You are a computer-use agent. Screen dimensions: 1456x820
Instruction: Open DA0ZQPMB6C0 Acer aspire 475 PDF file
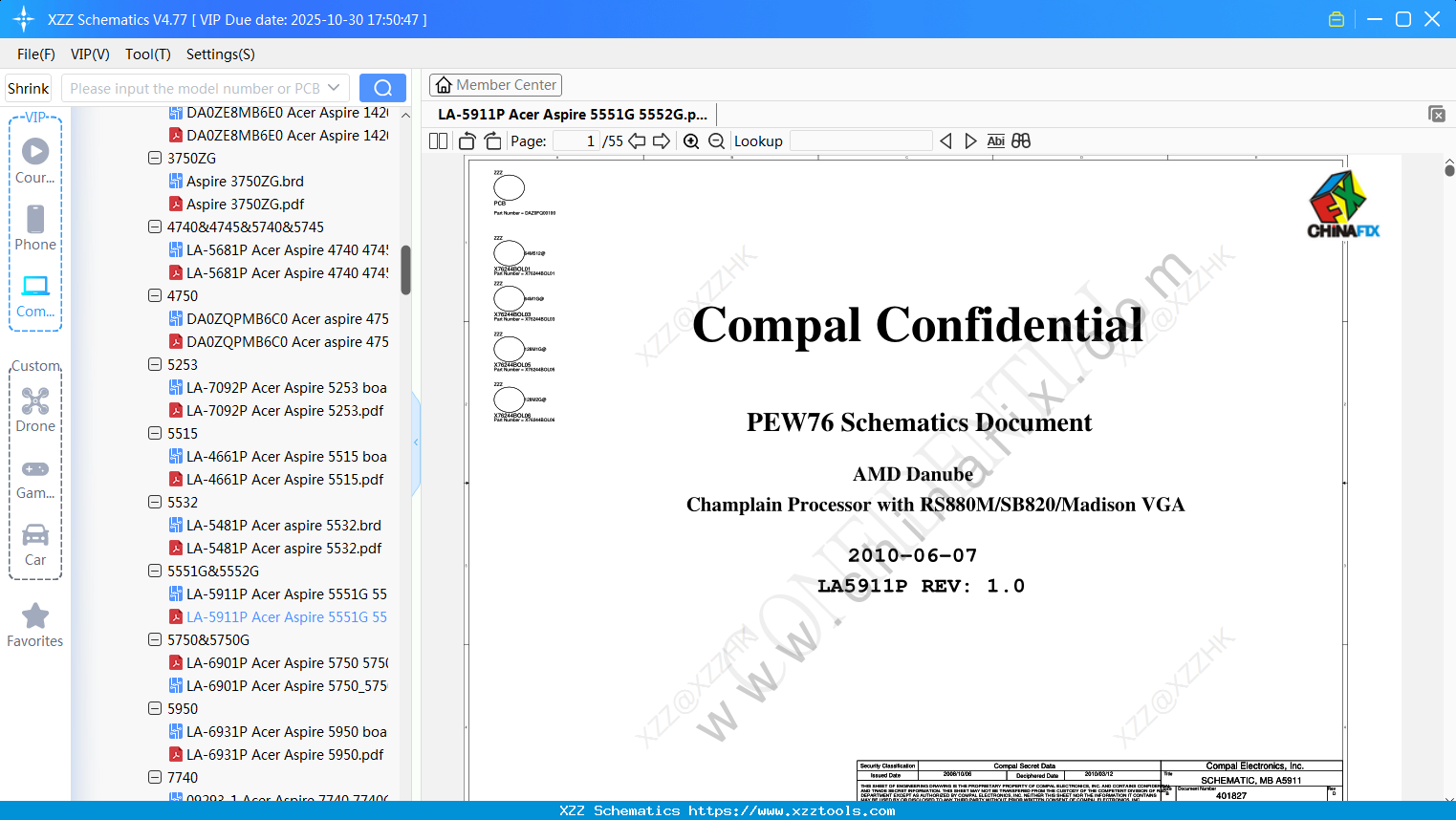pyautogui.click(x=278, y=341)
